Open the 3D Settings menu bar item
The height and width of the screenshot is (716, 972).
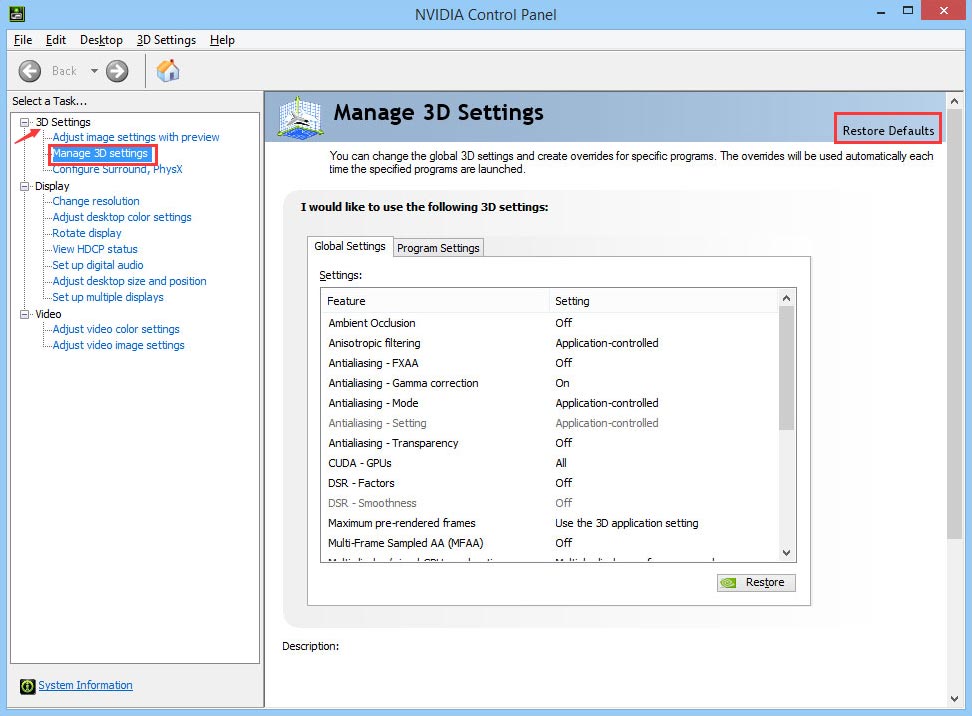tap(166, 40)
